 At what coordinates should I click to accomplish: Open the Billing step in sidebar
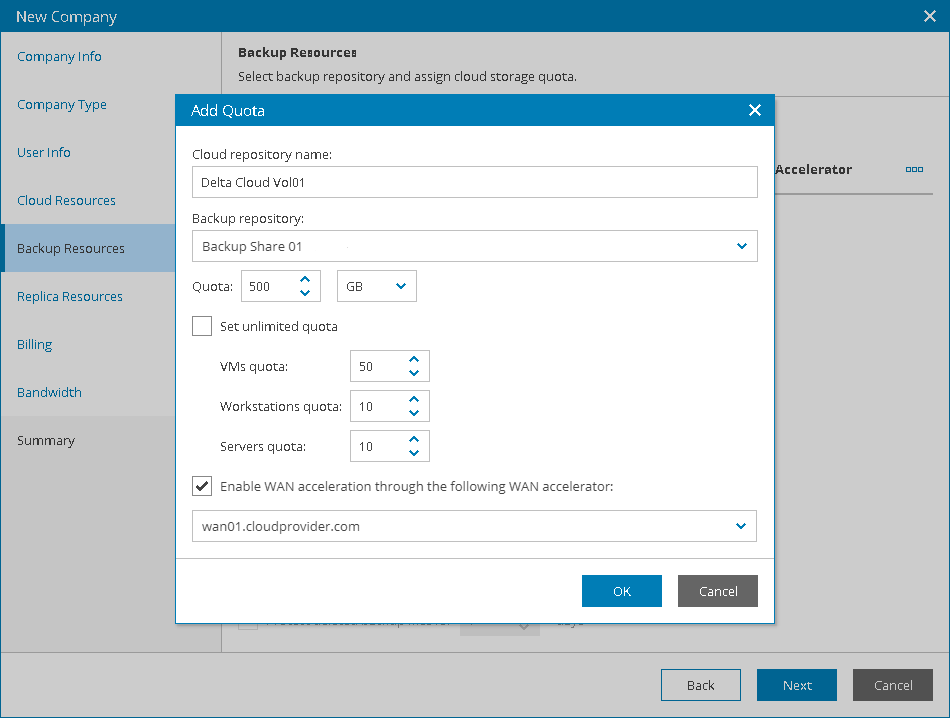pyautogui.click(x=35, y=344)
